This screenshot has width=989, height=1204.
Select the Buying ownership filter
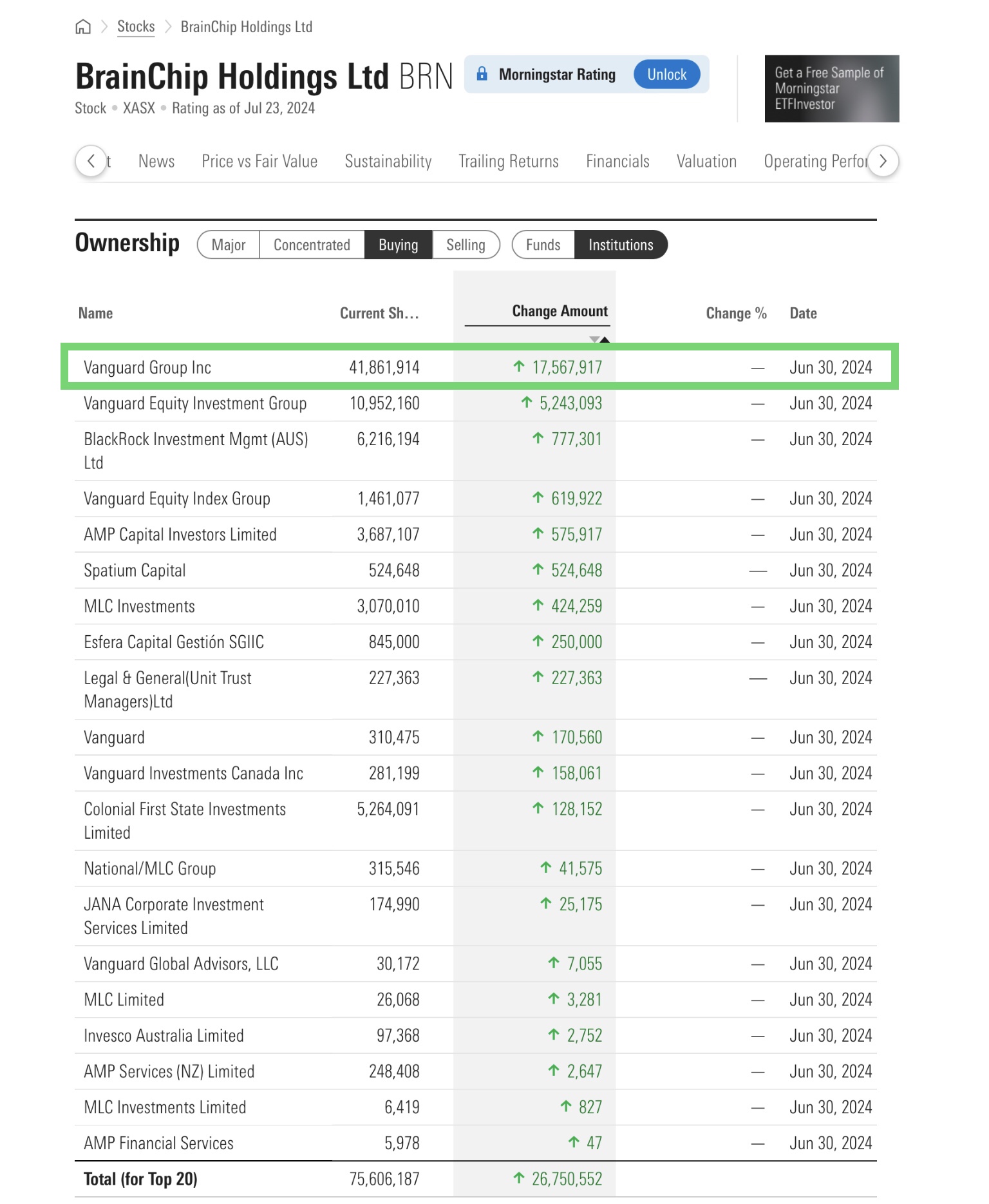[x=399, y=245]
